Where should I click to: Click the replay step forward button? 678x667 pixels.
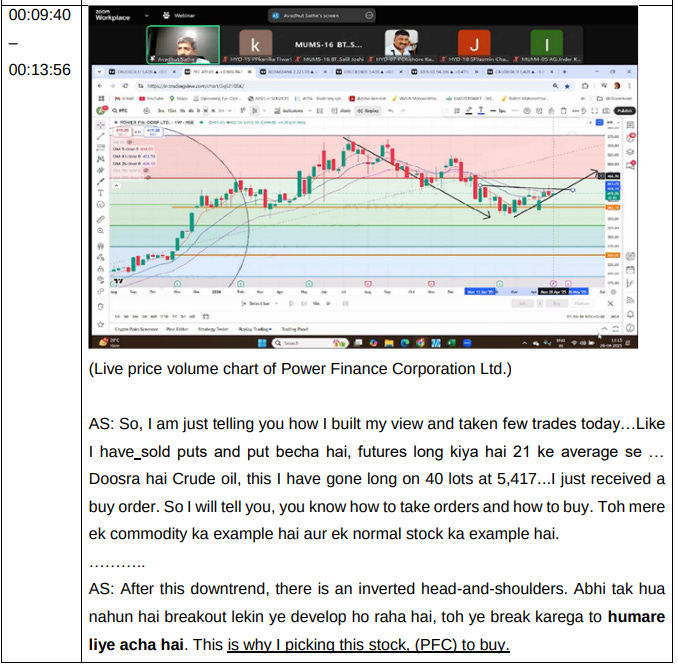[x=304, y=303]
